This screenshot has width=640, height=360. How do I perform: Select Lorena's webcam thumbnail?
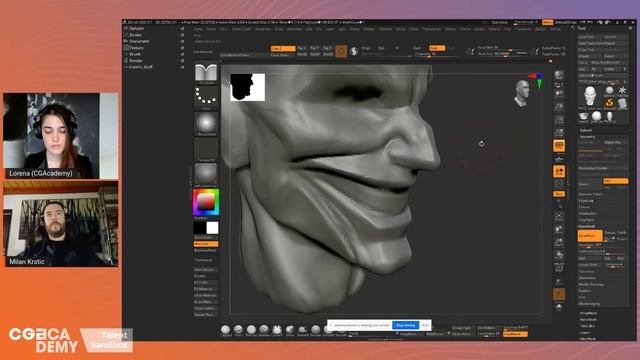tap(61, 136)
